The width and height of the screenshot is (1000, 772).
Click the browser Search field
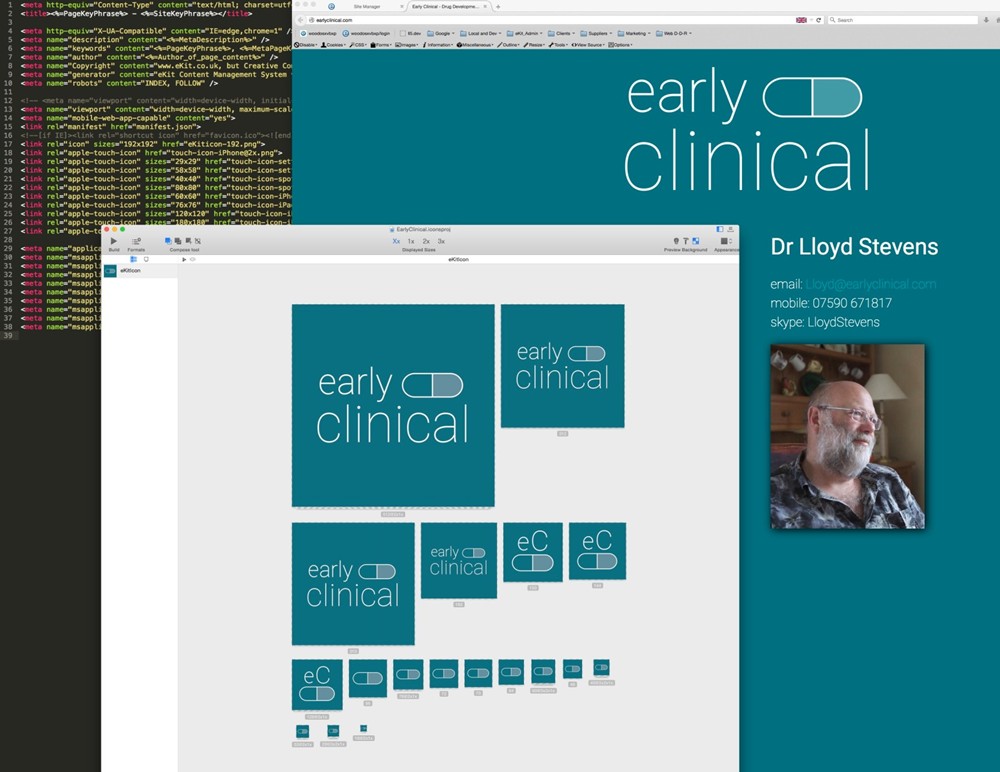(902, 20)
